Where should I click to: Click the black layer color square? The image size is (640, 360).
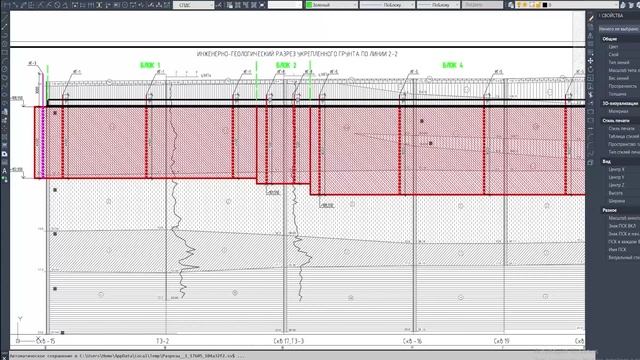tap(545, 5)
